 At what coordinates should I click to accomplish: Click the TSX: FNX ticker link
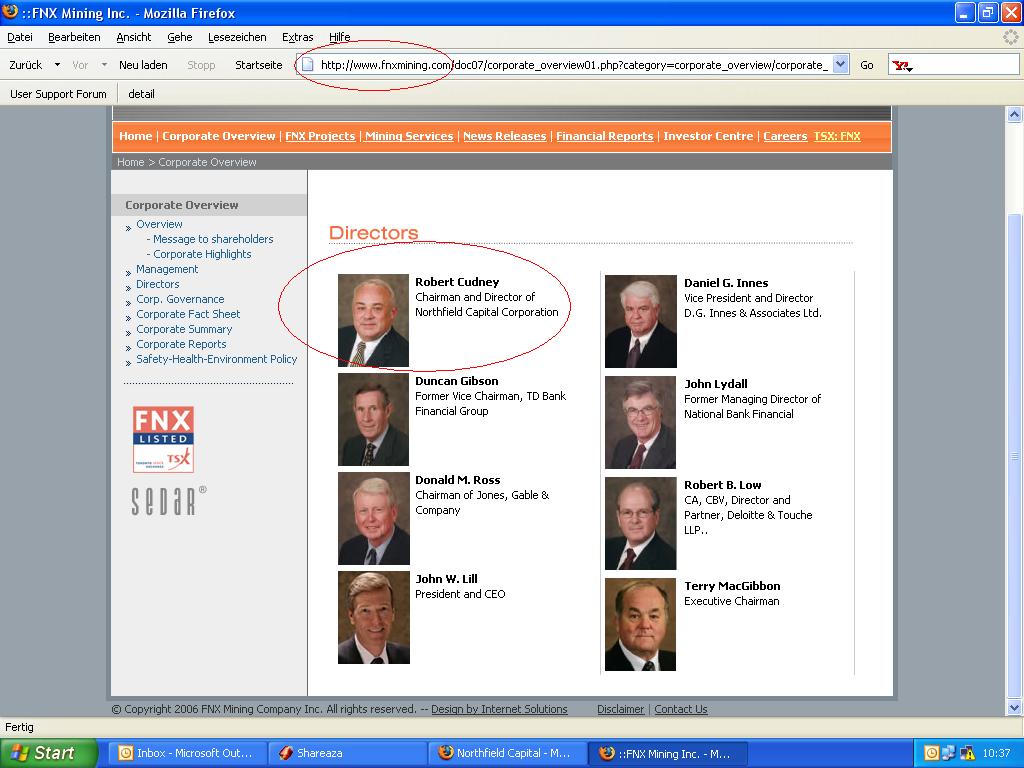837,136
